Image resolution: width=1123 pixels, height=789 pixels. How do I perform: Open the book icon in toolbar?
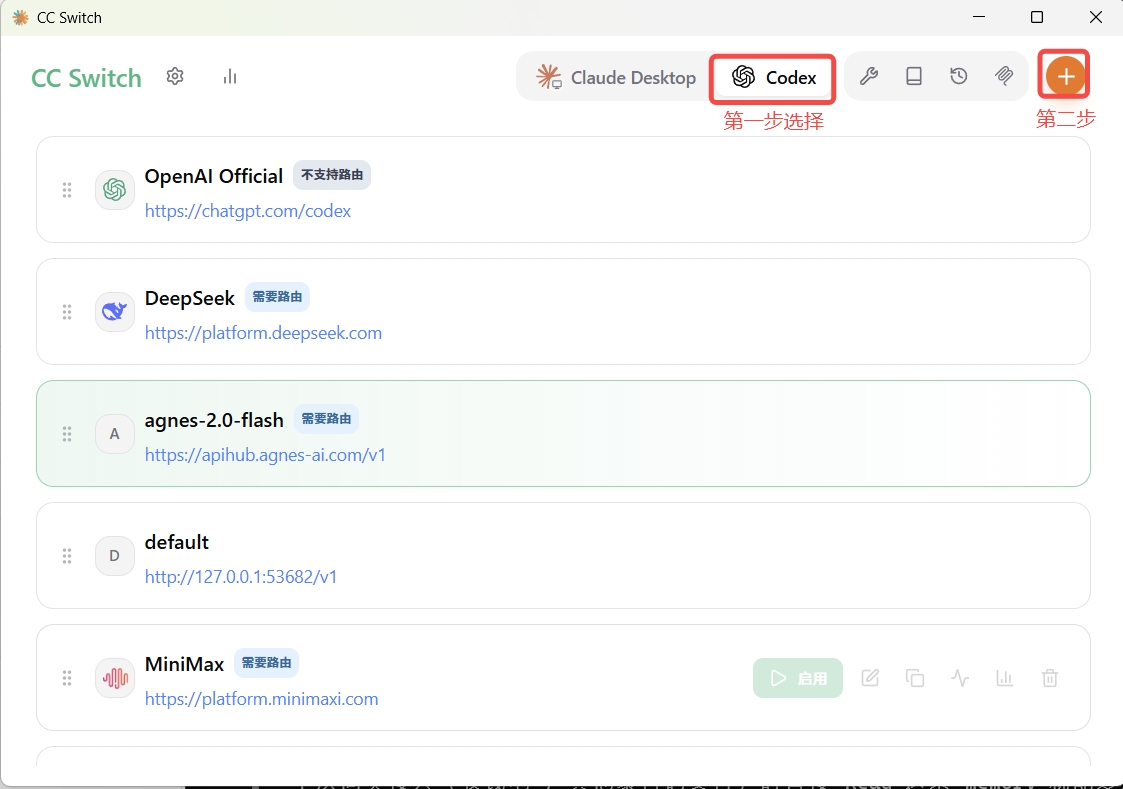click(x=914, y=76)
